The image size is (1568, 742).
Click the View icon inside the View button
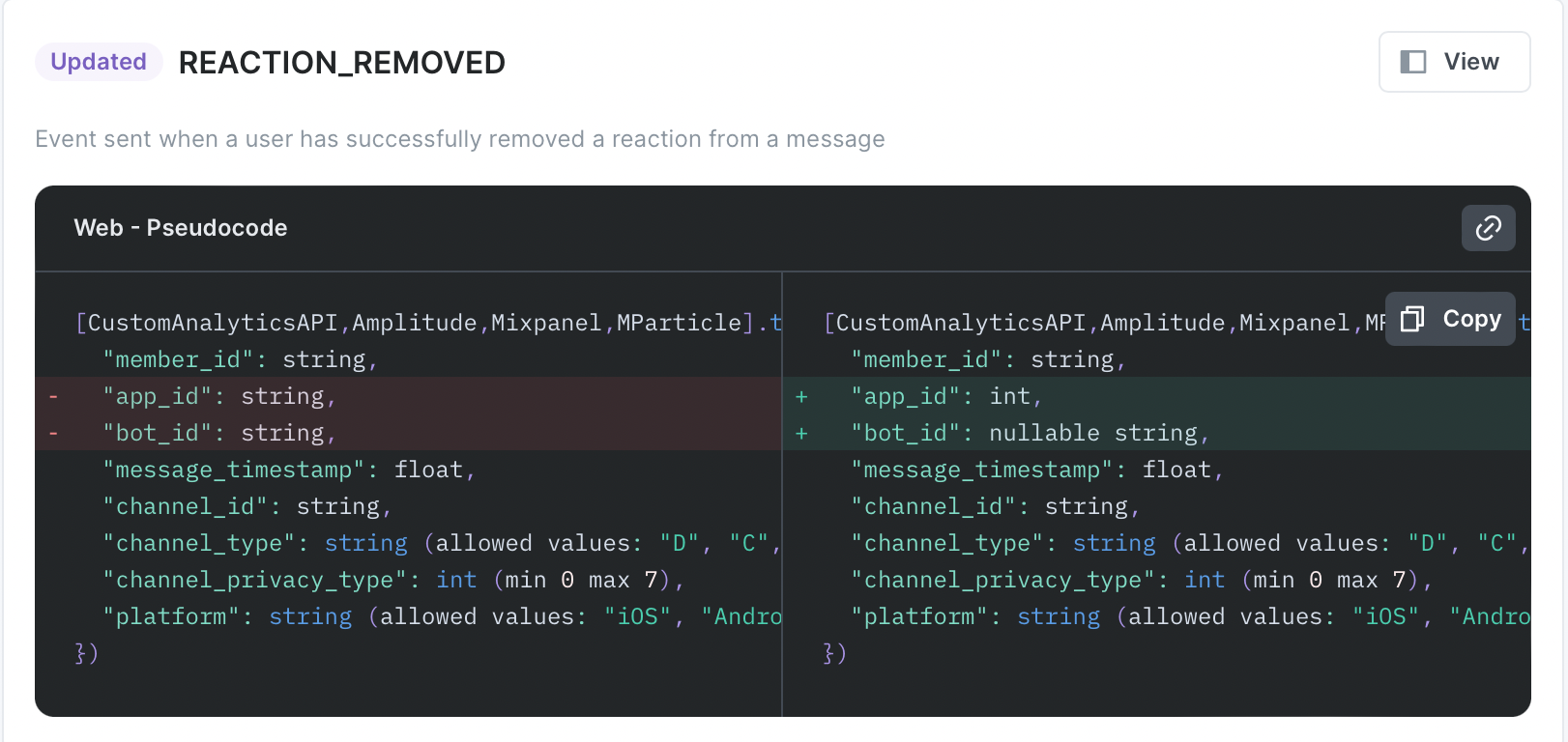tap(1413, 61)
